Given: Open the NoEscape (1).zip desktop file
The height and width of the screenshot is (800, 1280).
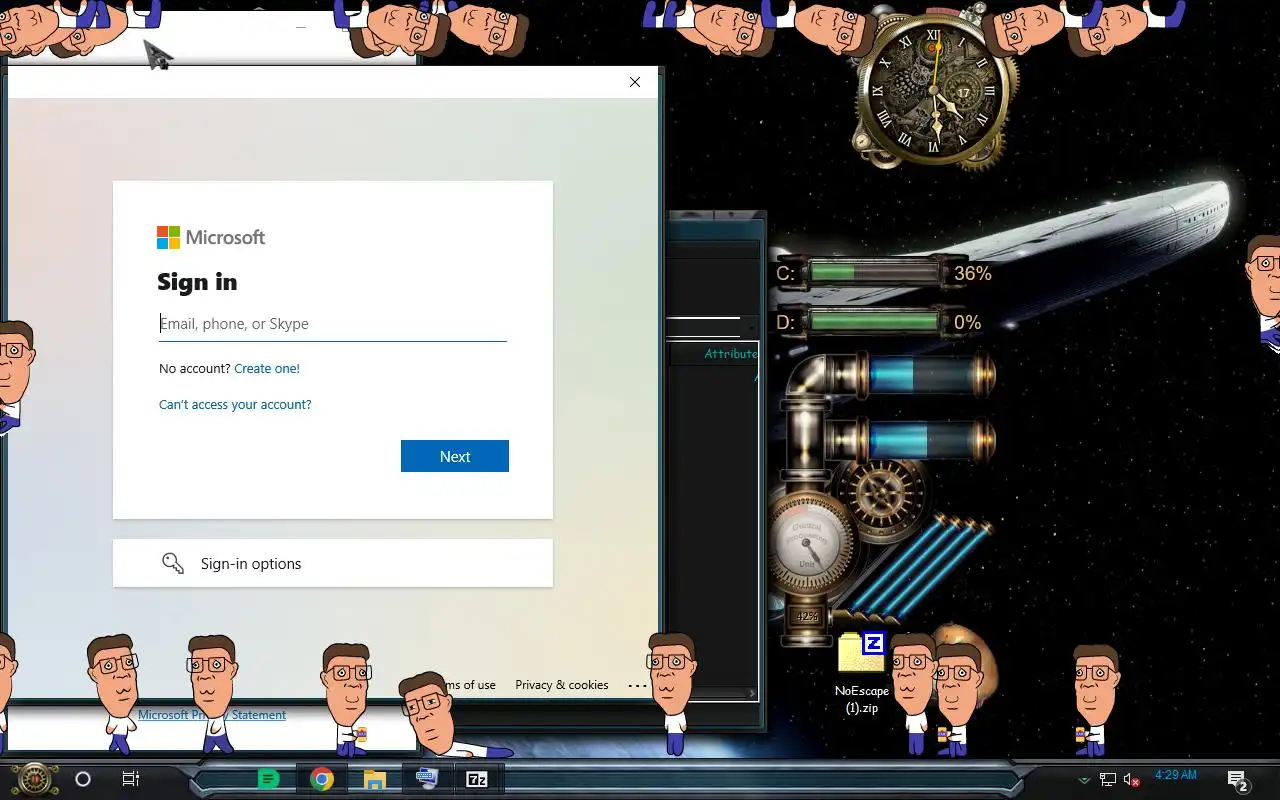Looking at the screenshot, I should pyautogui.click(x=862, y=675).
